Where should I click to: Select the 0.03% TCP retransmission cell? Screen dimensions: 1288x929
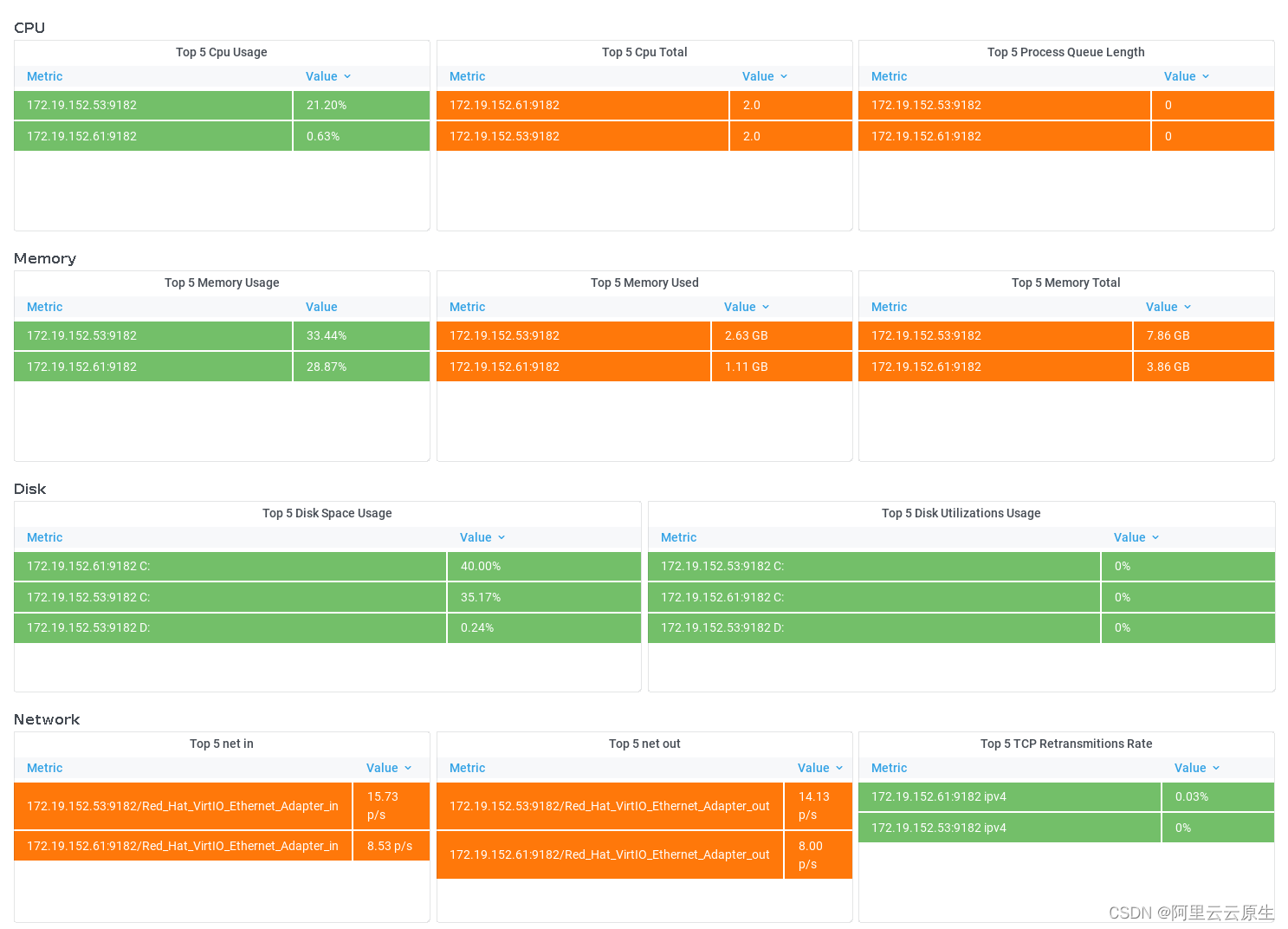coord(1218,796)
